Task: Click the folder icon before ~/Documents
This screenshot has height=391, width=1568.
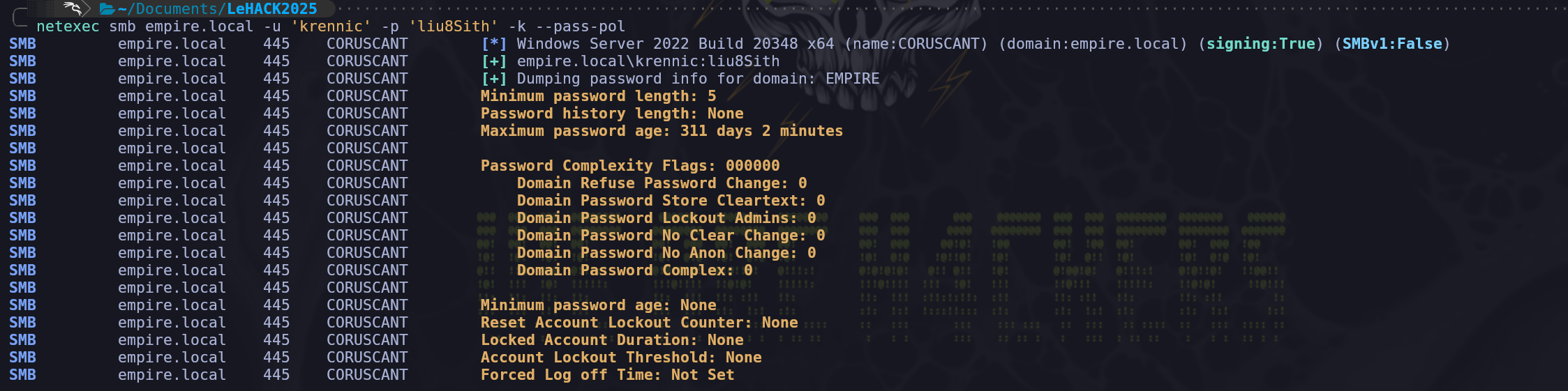Action: point(107,9)
